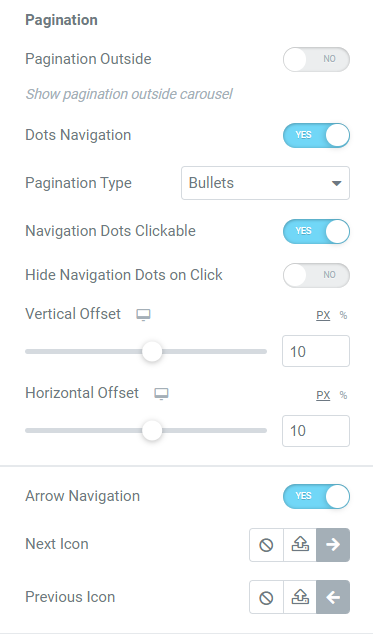
Task: Enable Hide Navigation Dots on Click
Action: click(x=316, y=275)
